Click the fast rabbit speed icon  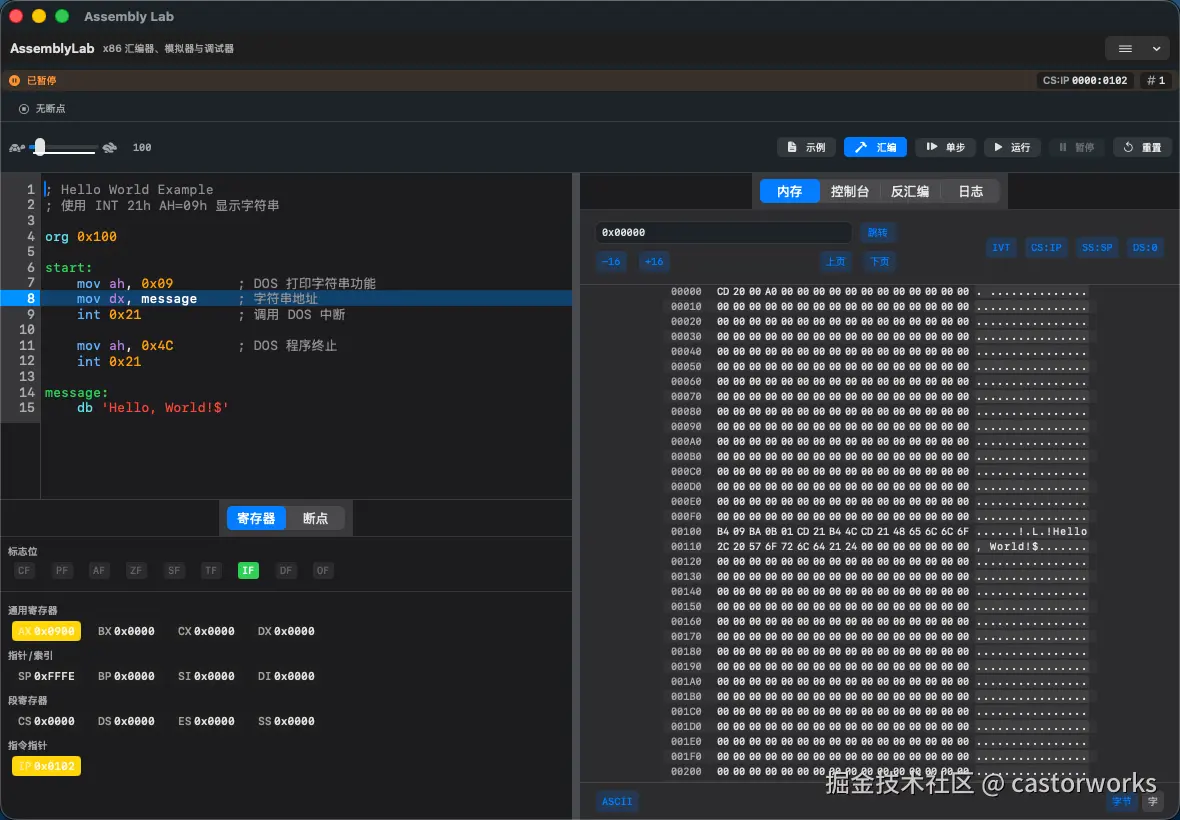pyautogui.click(x=110, y=147)
